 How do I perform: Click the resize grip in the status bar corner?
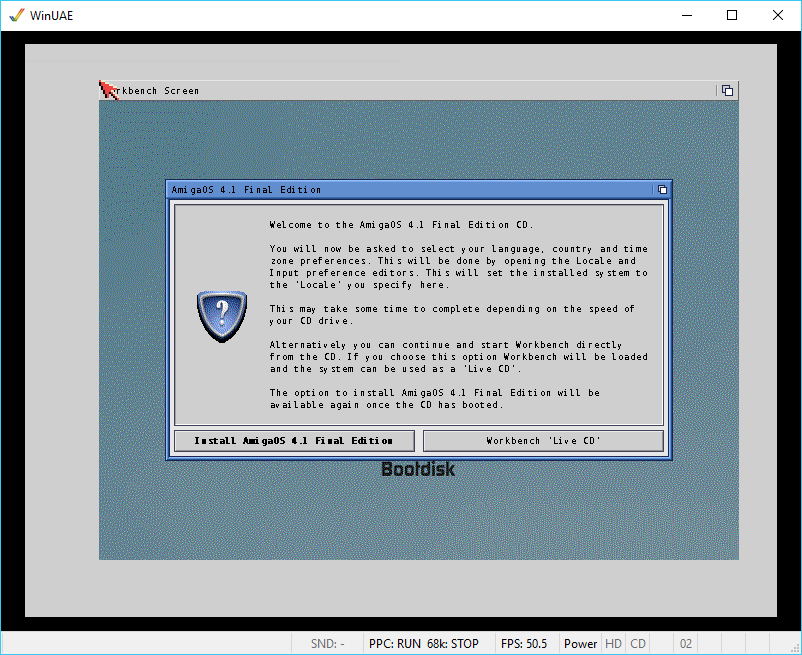tap(795, 648)
